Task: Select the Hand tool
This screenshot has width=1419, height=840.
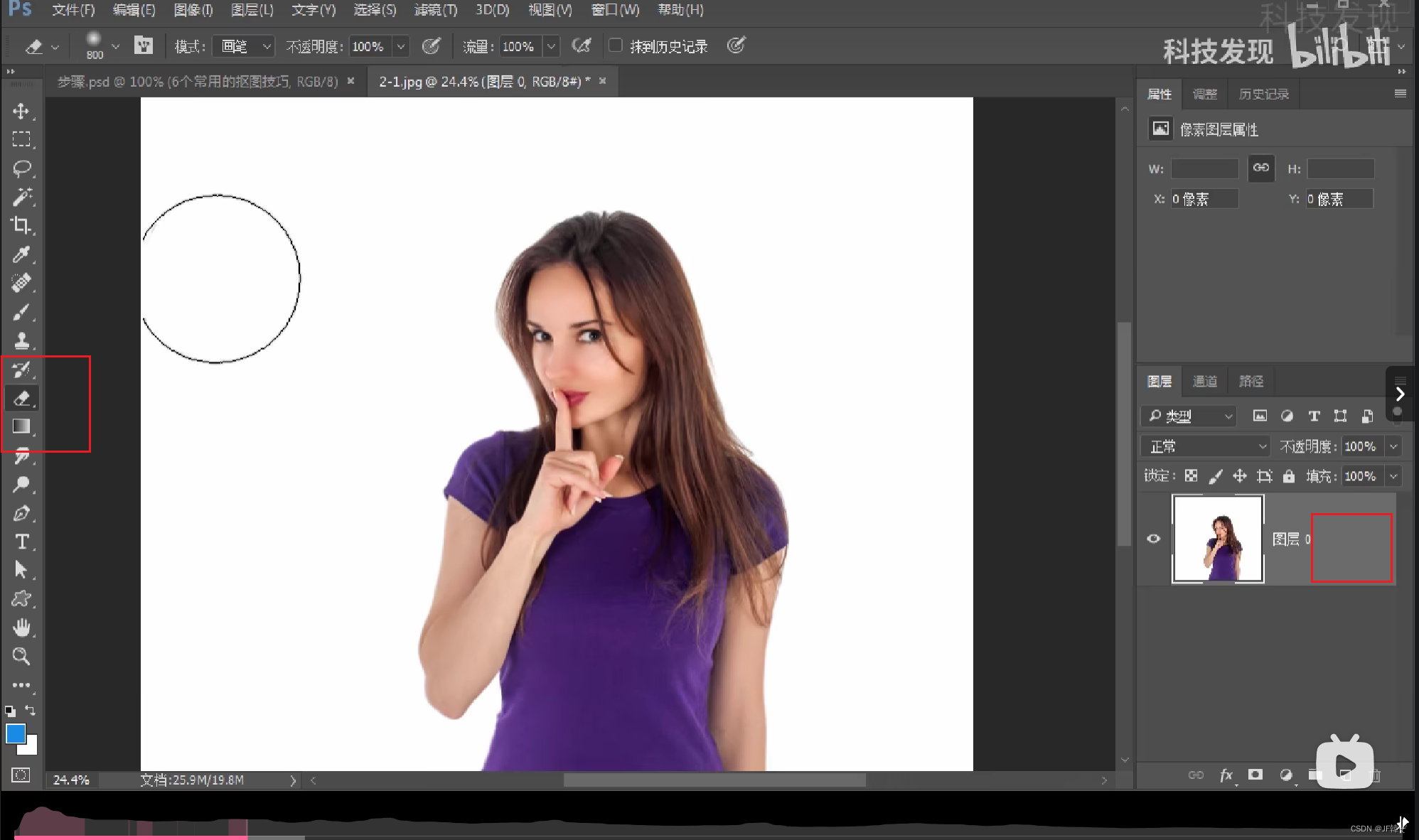Action: click(21, 628)
